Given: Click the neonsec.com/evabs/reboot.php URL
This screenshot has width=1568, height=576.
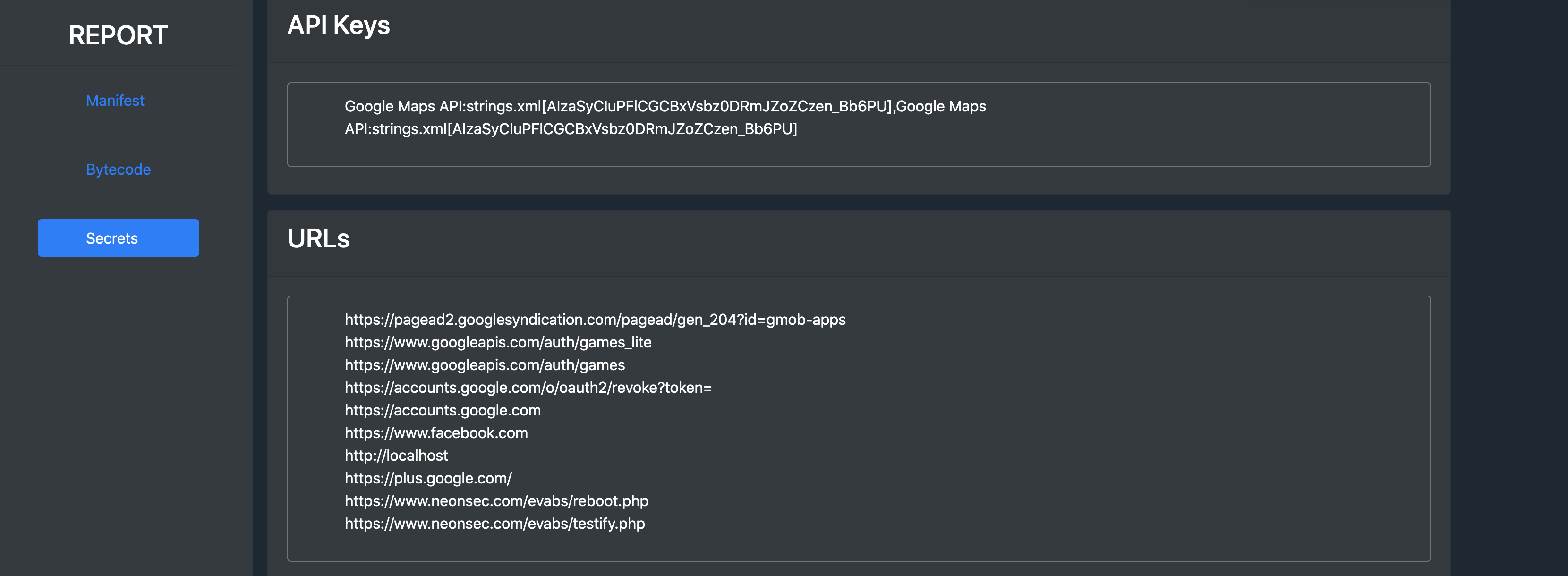Looking at the screenshot, I should (x=496, y=501).
